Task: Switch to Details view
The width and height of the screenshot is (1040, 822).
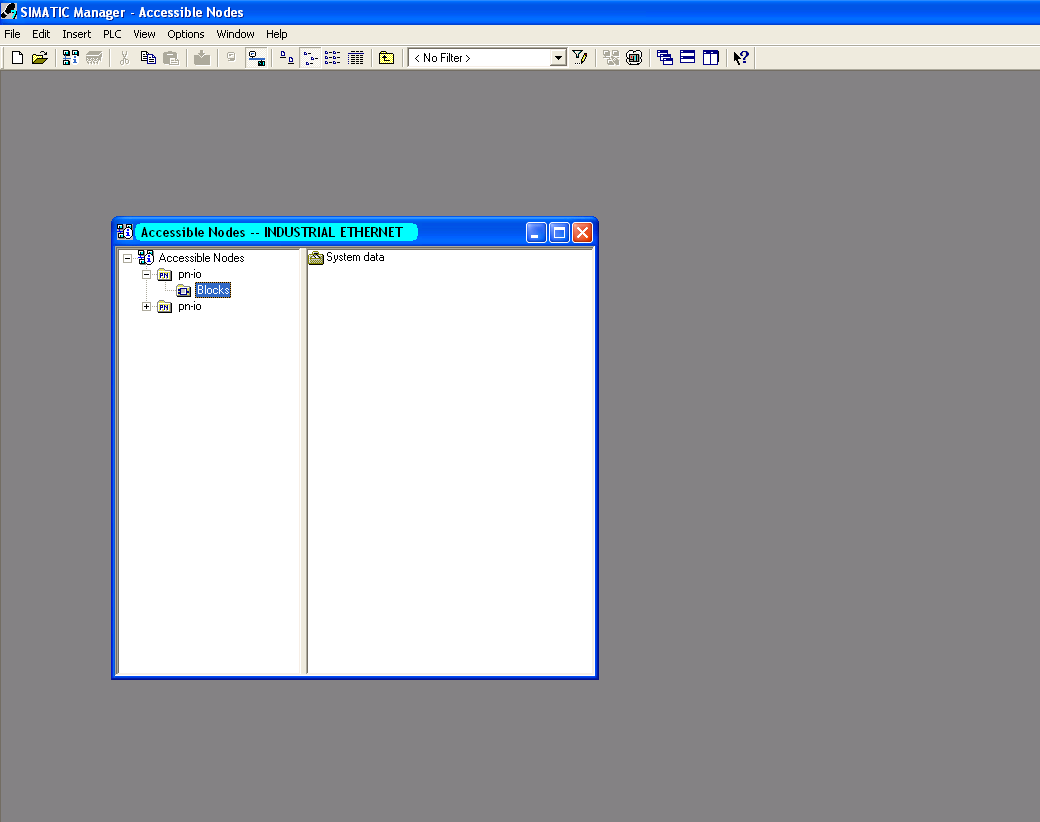Action: (x=356, y=58)
